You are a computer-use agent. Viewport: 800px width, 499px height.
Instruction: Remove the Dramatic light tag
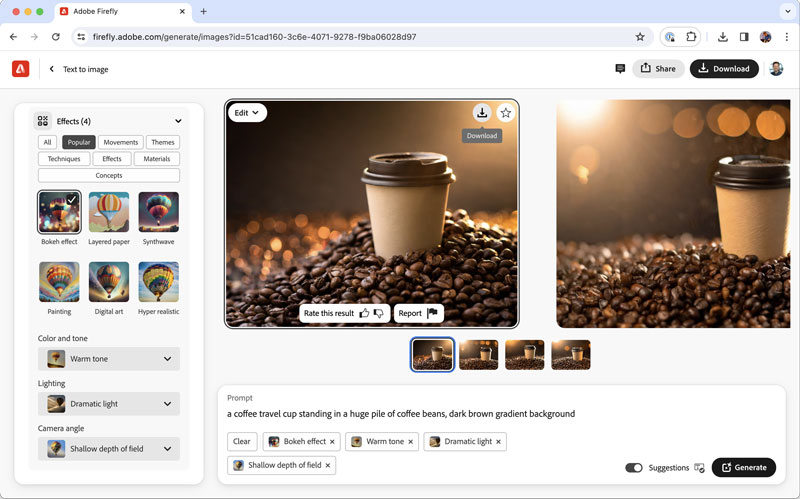(498, 442)
